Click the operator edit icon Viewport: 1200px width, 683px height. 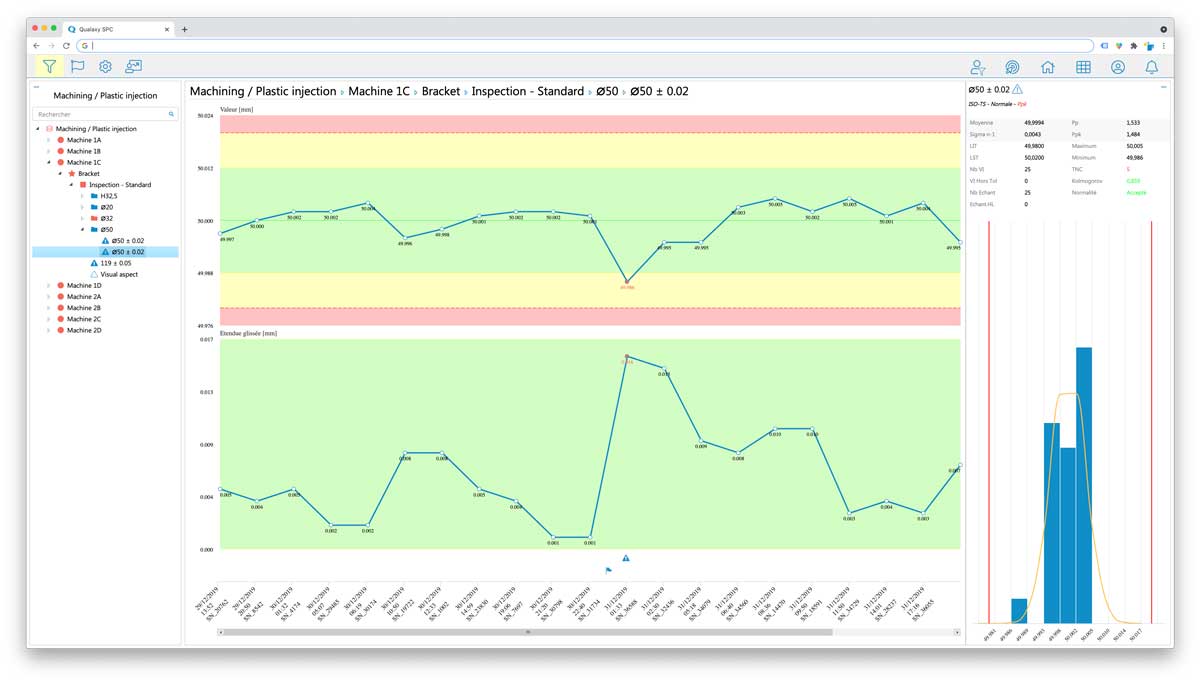tap(978, 67)
